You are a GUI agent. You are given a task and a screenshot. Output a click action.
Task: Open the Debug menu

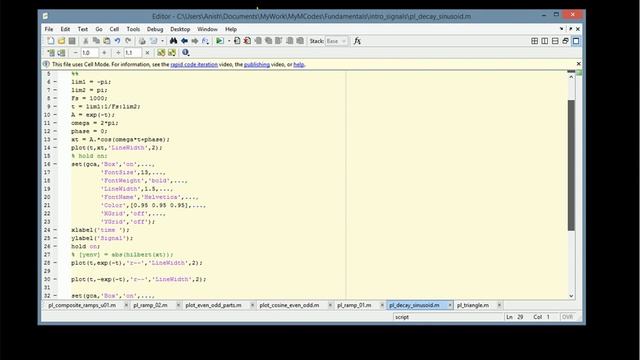click(155, 29)
